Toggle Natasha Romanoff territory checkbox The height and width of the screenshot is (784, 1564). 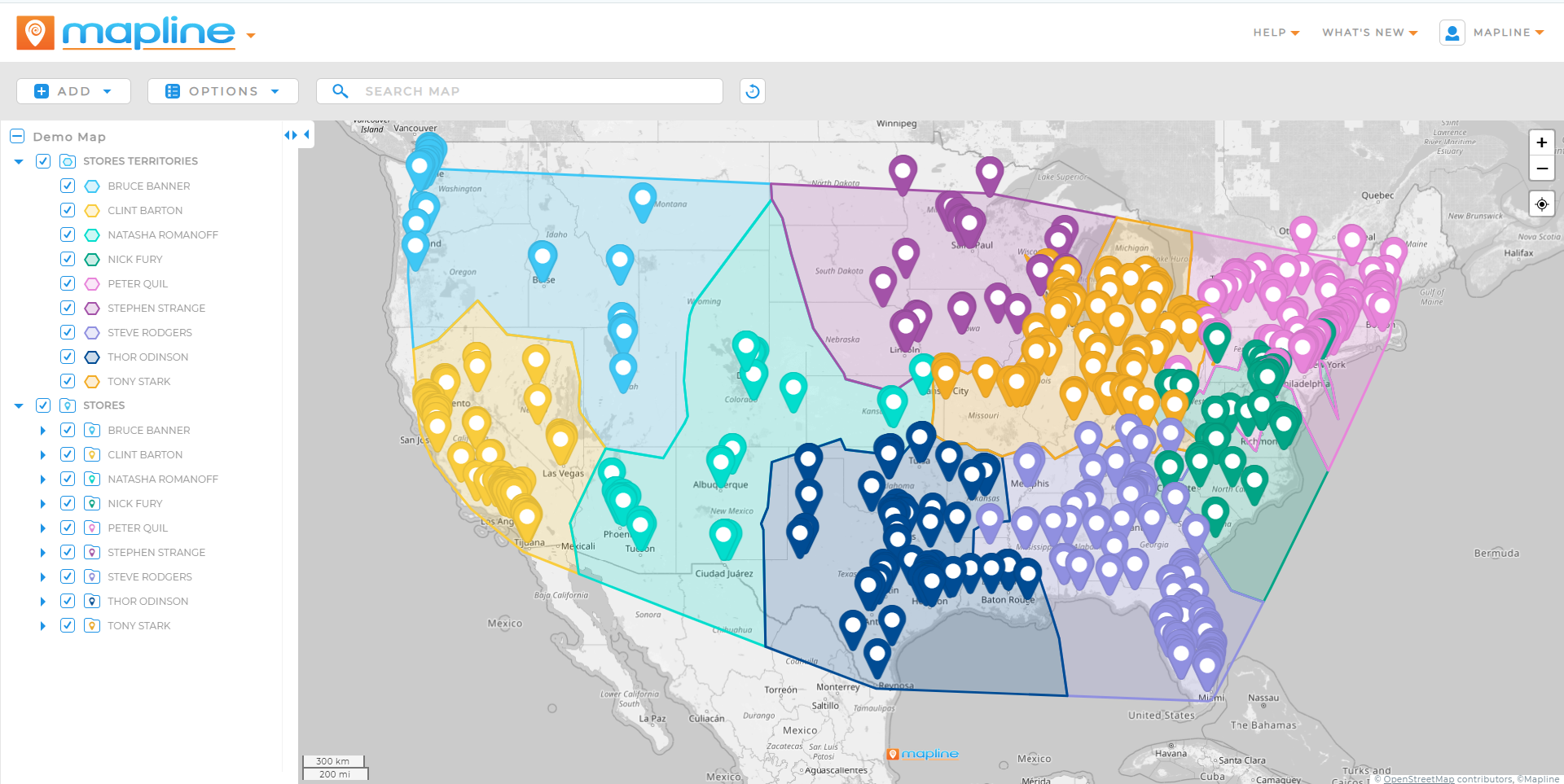point(68,234)
